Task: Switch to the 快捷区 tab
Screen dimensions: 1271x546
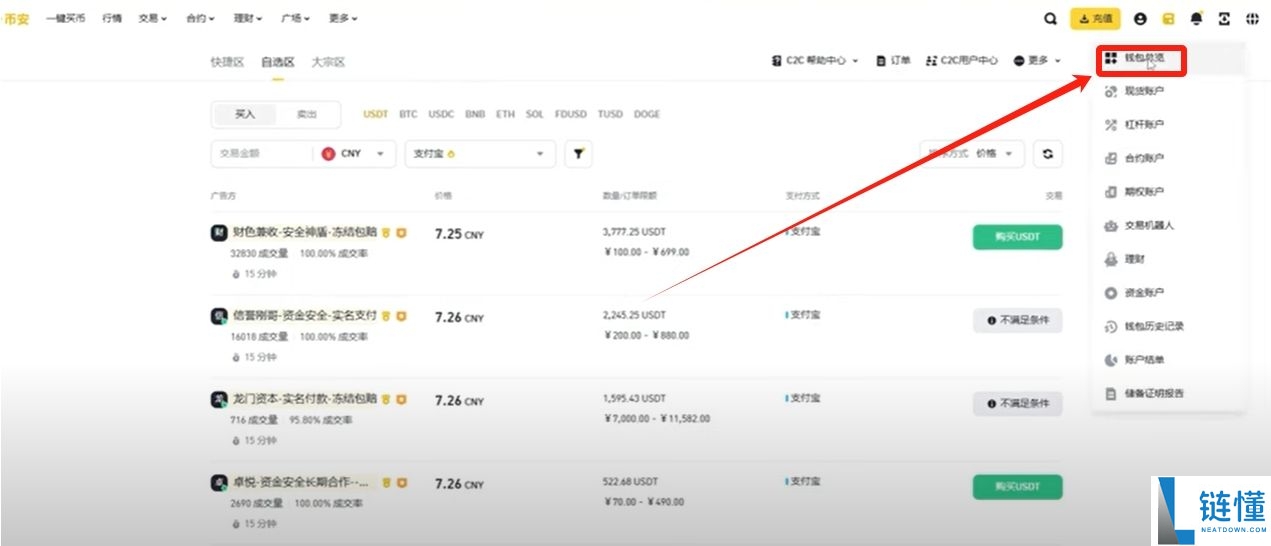Action: click(x=227, y=62)
